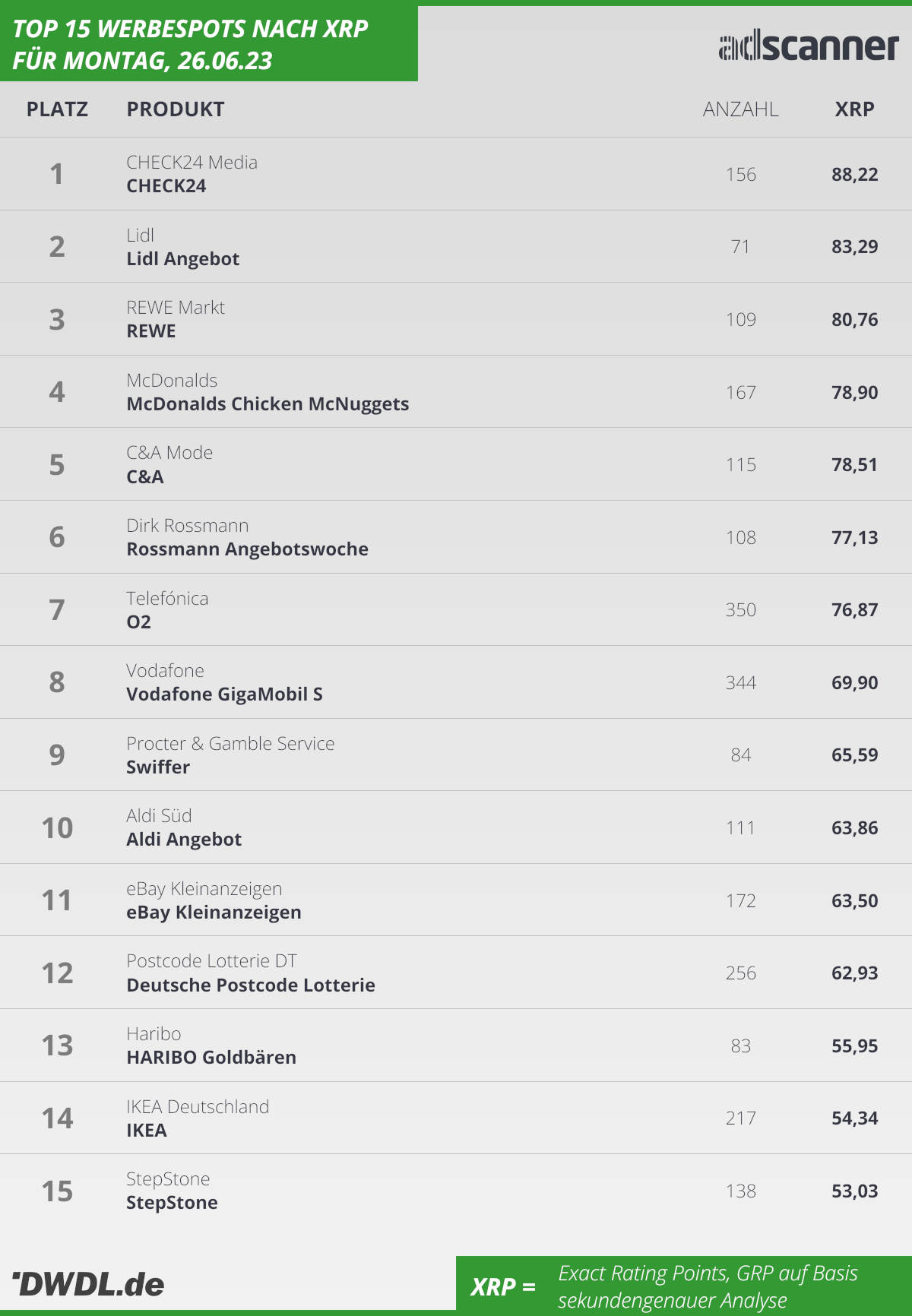Click the Swiffer product name

(x=158, y=767)
